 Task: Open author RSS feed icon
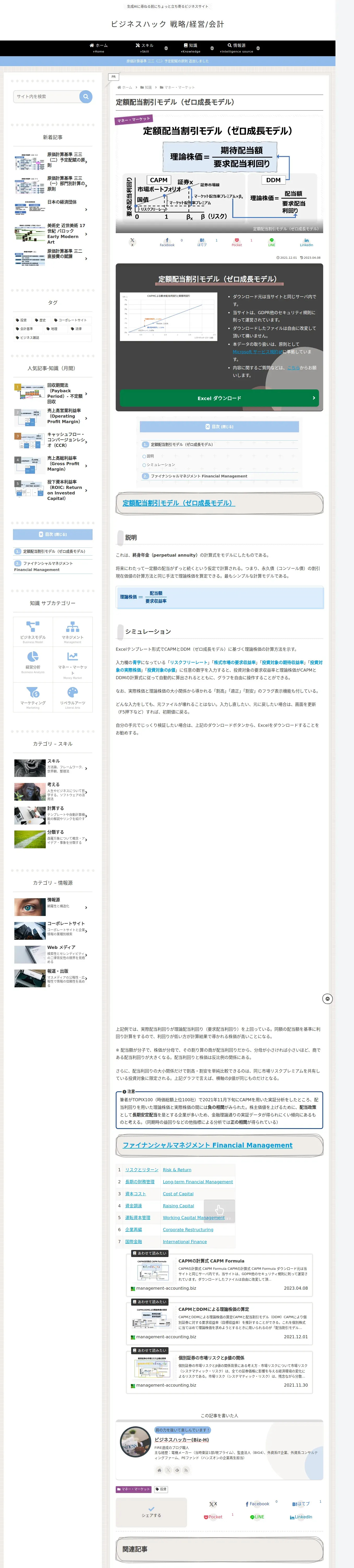[186, 1469]
